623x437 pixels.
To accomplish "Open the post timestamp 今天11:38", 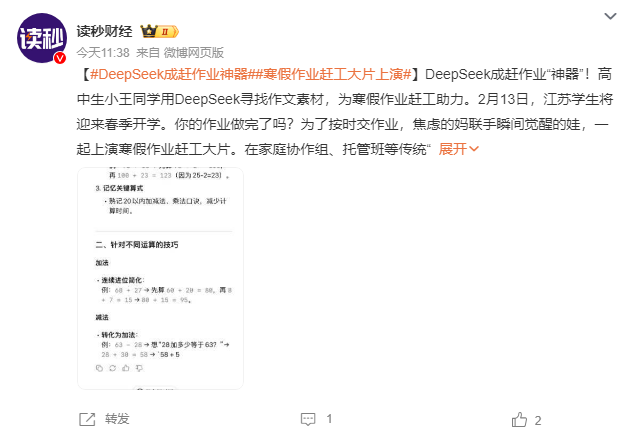I will (103, 52).
